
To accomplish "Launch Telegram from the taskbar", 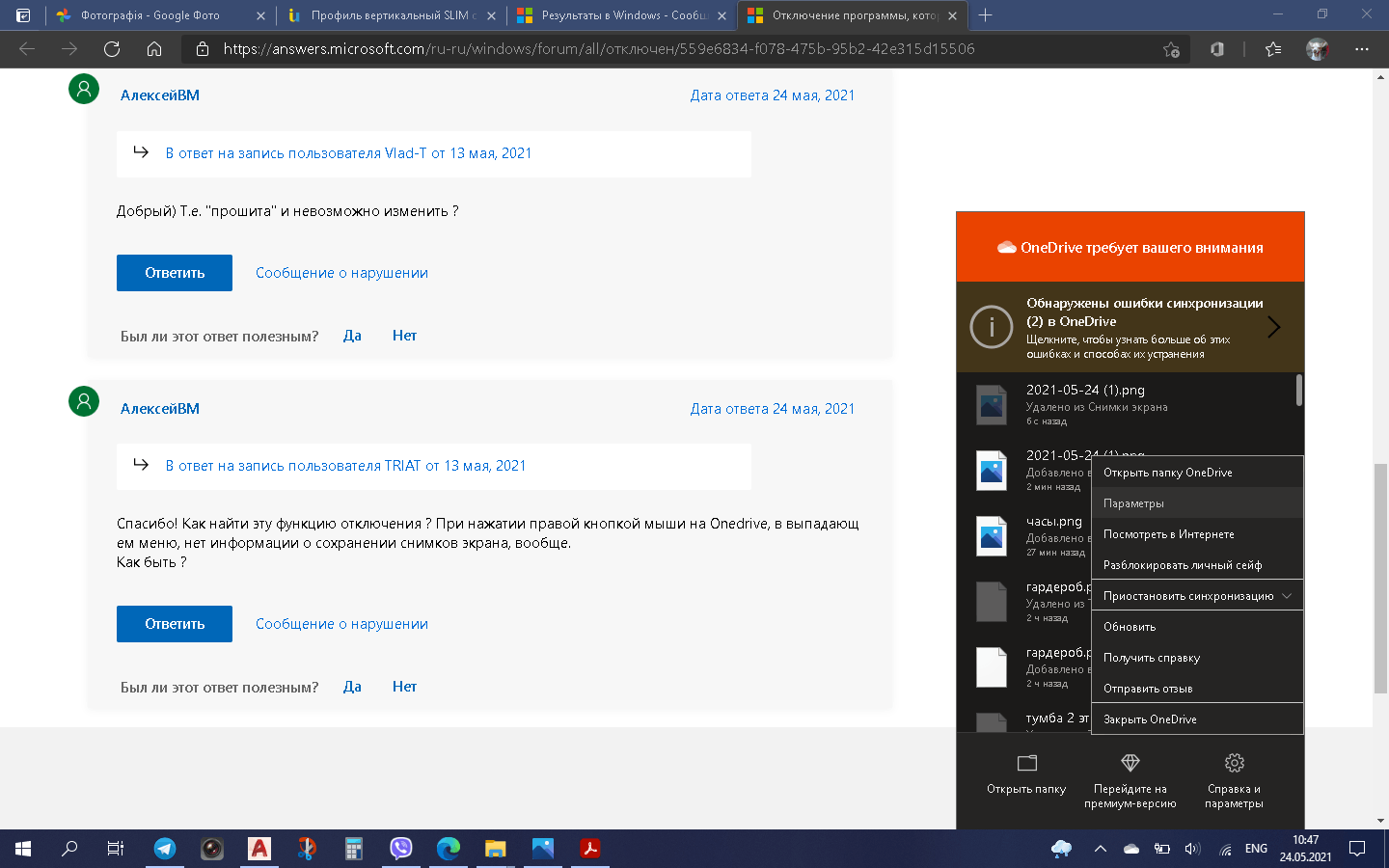I will coord(165,849).
